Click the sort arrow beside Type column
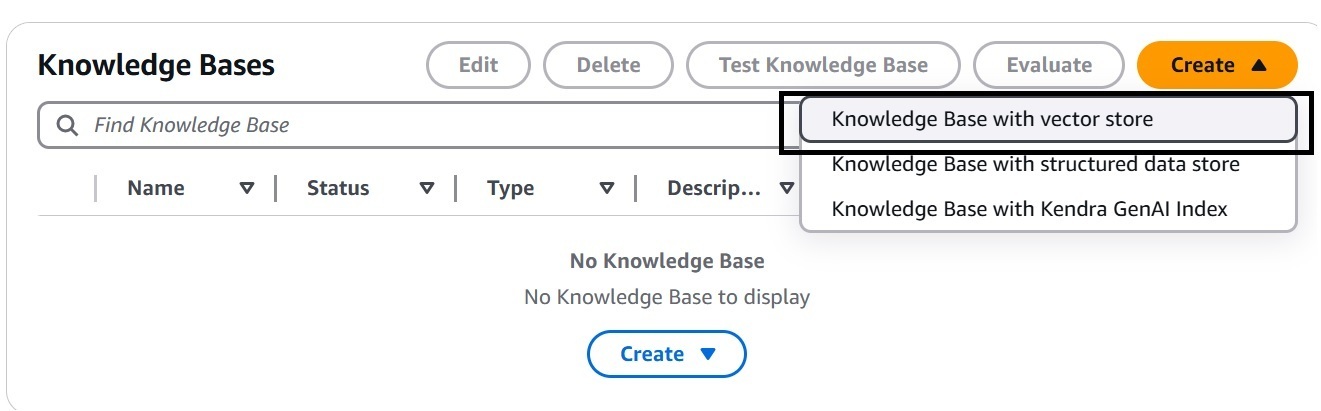The image size is (1321, 411). pyautogui.click(x=607, y=188)
